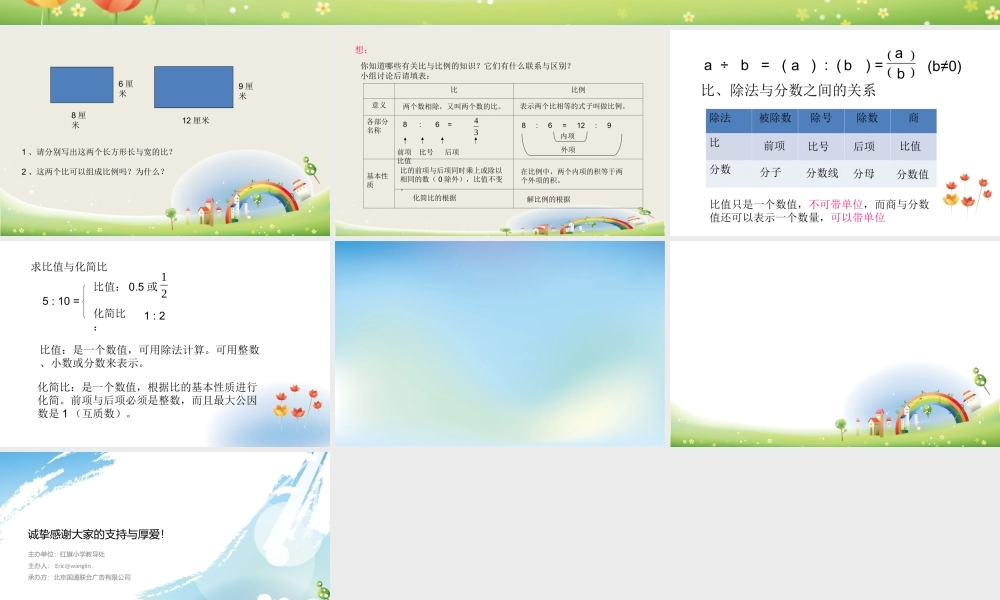Click the 分数线 table cell
The width and height of the screenshot is (1000, 600).
[822, 173]
